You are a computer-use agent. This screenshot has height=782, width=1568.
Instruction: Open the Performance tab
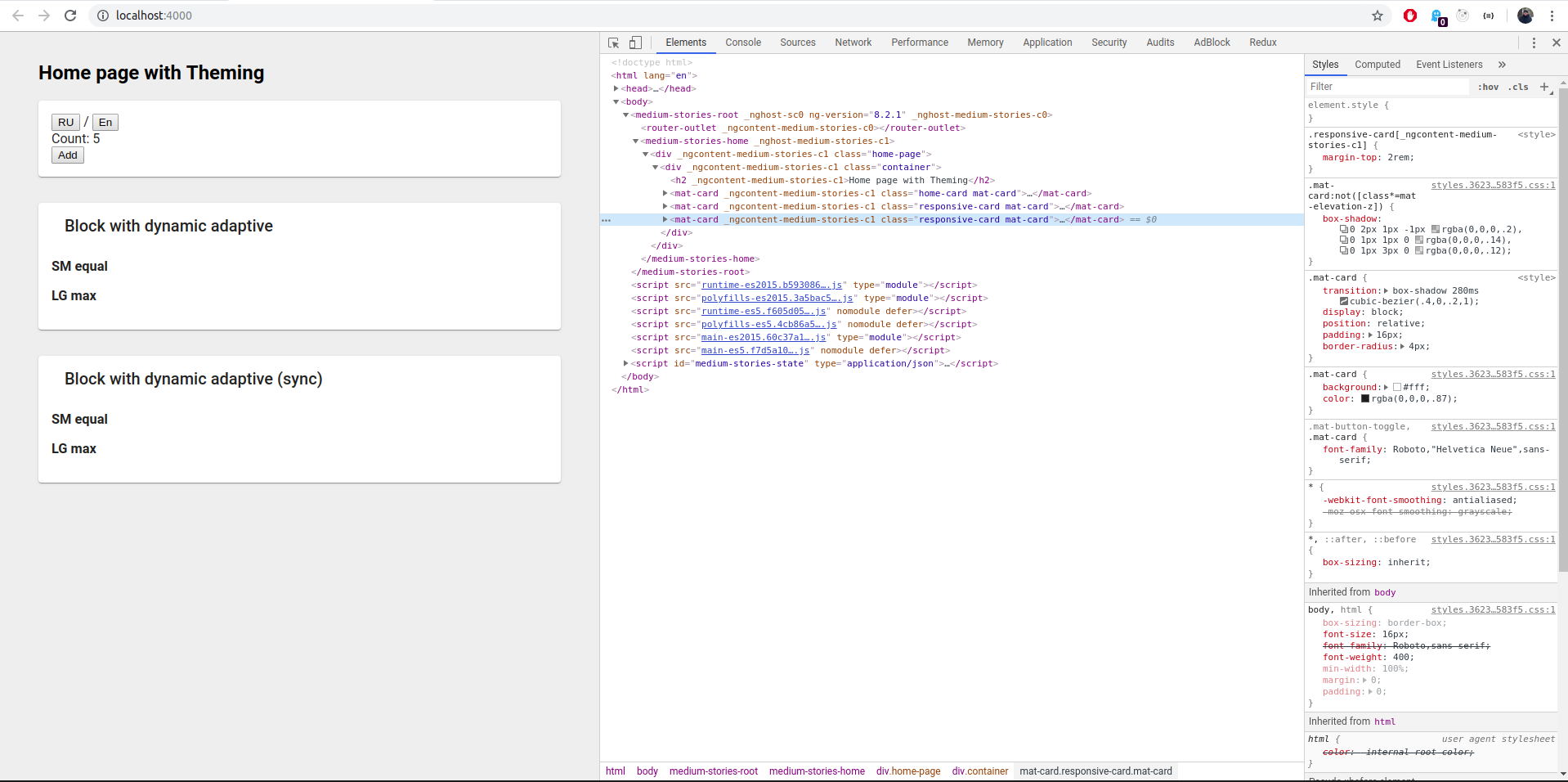[x=920, y=43]
